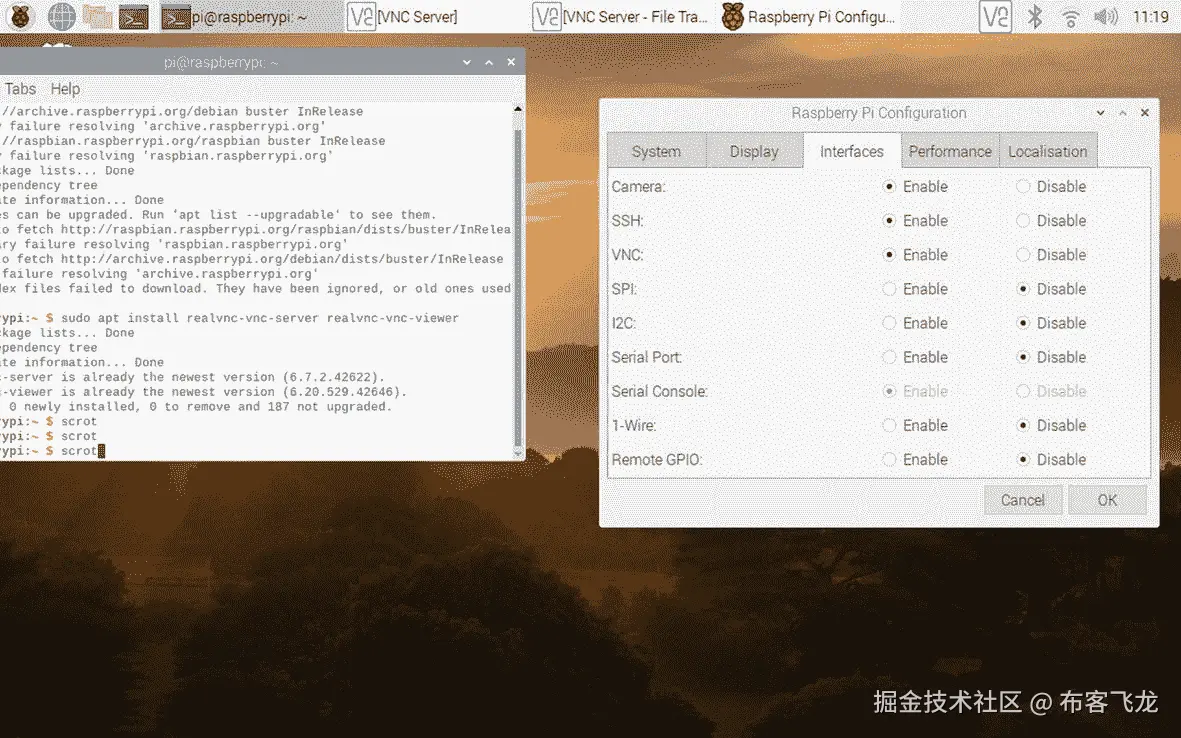Click the 'Serial Console:' label
Image resolution: width=1181 pixels, height=738 pixels.
point(660,392)
